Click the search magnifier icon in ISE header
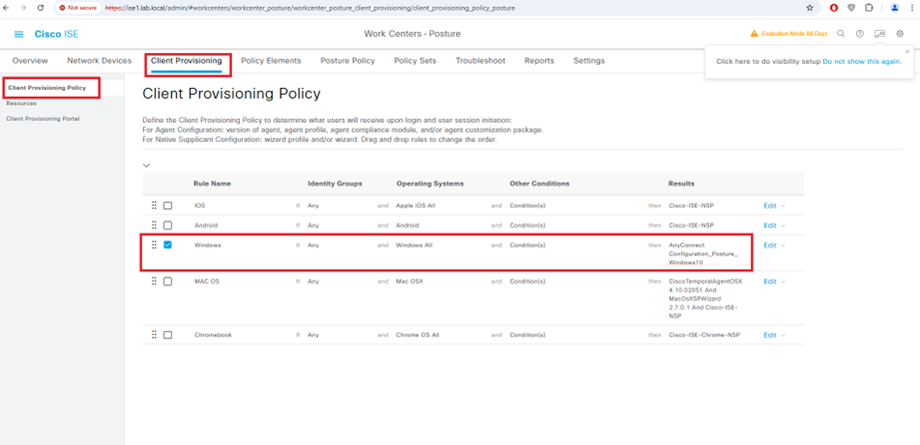The width and height of the screenshot is (920, 445). tap(841, 34)
